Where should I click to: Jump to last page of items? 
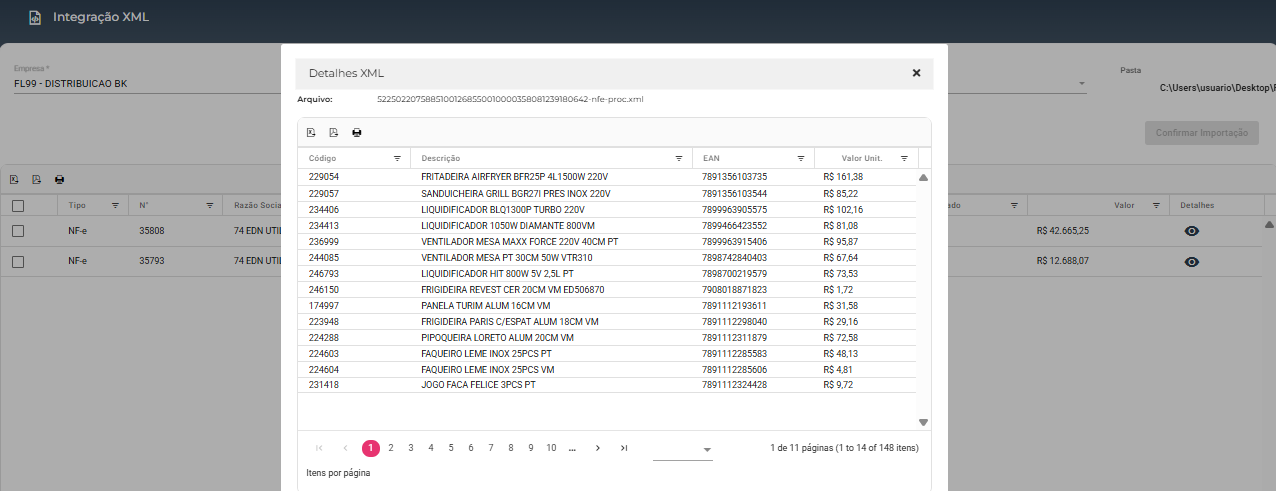624,448
